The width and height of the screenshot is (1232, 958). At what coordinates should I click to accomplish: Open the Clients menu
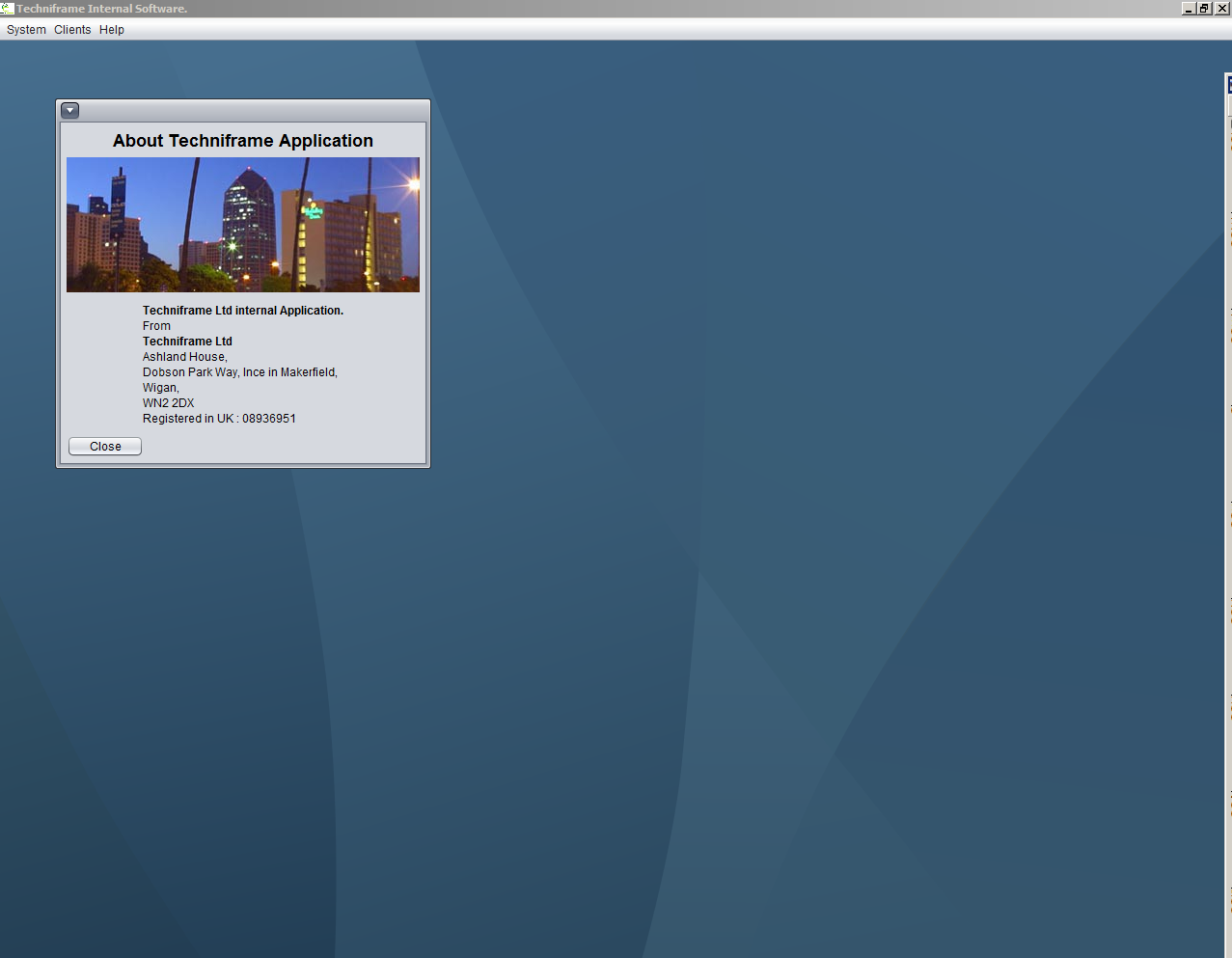72,29
